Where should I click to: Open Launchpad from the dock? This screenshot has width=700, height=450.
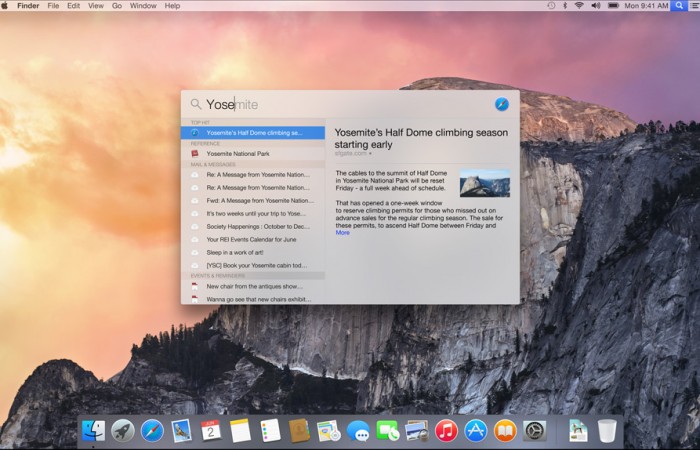122,430
